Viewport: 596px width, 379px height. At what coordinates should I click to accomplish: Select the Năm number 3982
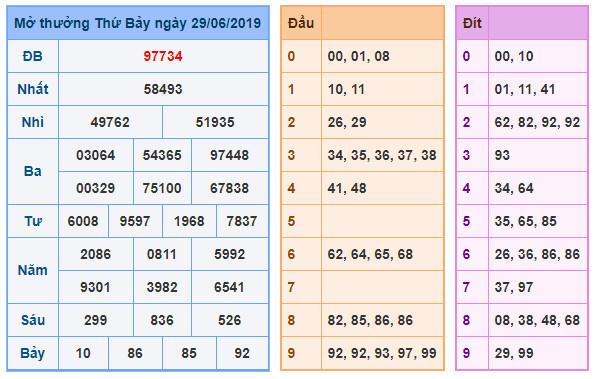[162, 288]
